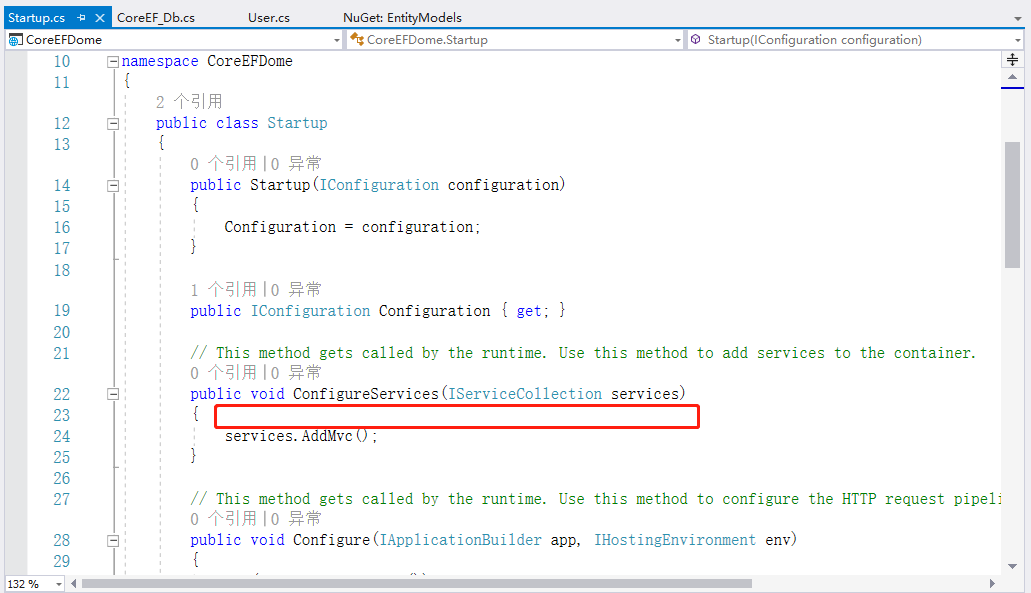Screen dimensions: 1031x593
Task: Click the 'get;' accessor on line 19
Action: pos(533,311)
